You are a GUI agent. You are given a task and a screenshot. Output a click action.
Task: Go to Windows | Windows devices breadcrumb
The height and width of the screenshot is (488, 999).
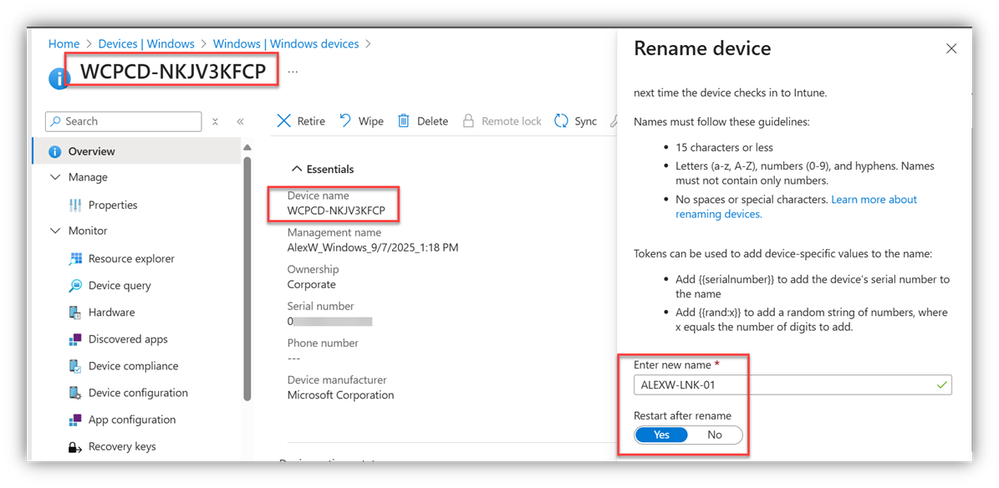[x=286, y=44]
